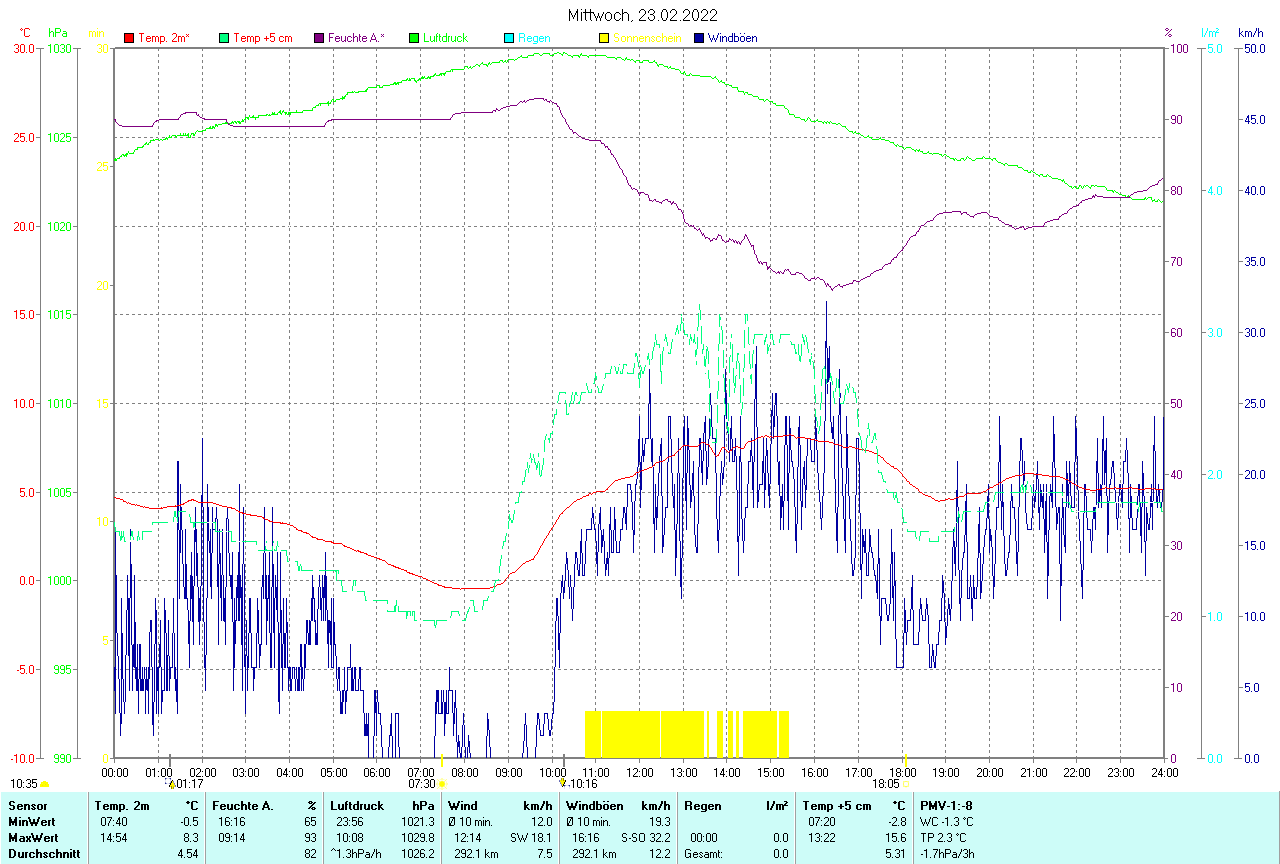Select the 'Regen' legend label
The height and width of the screenshot is (864, 1280).
[534, 38]
